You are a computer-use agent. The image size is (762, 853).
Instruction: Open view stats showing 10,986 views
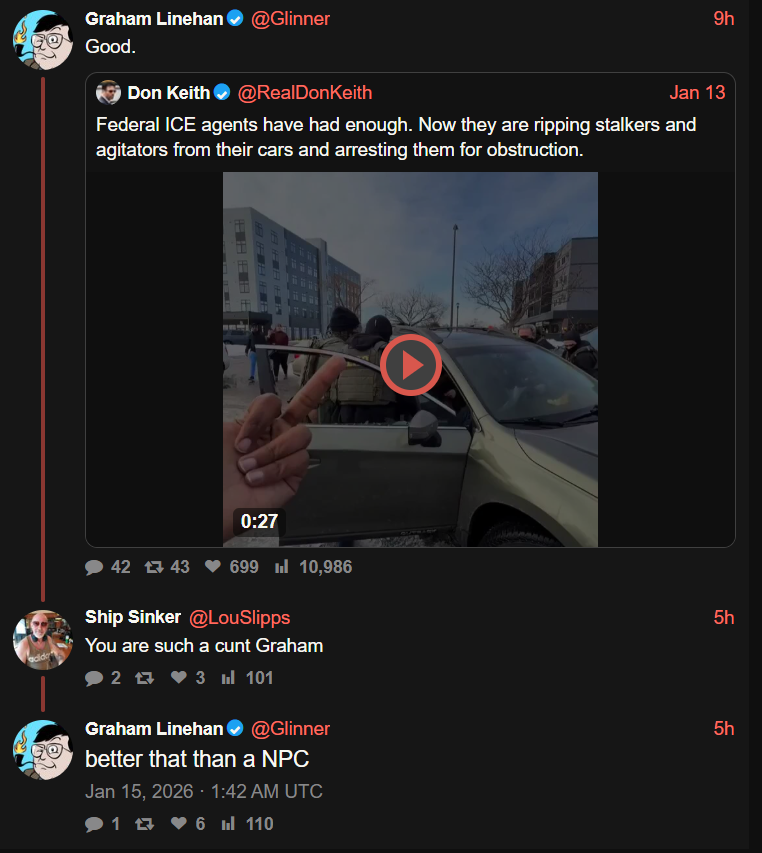click(282, 567)
